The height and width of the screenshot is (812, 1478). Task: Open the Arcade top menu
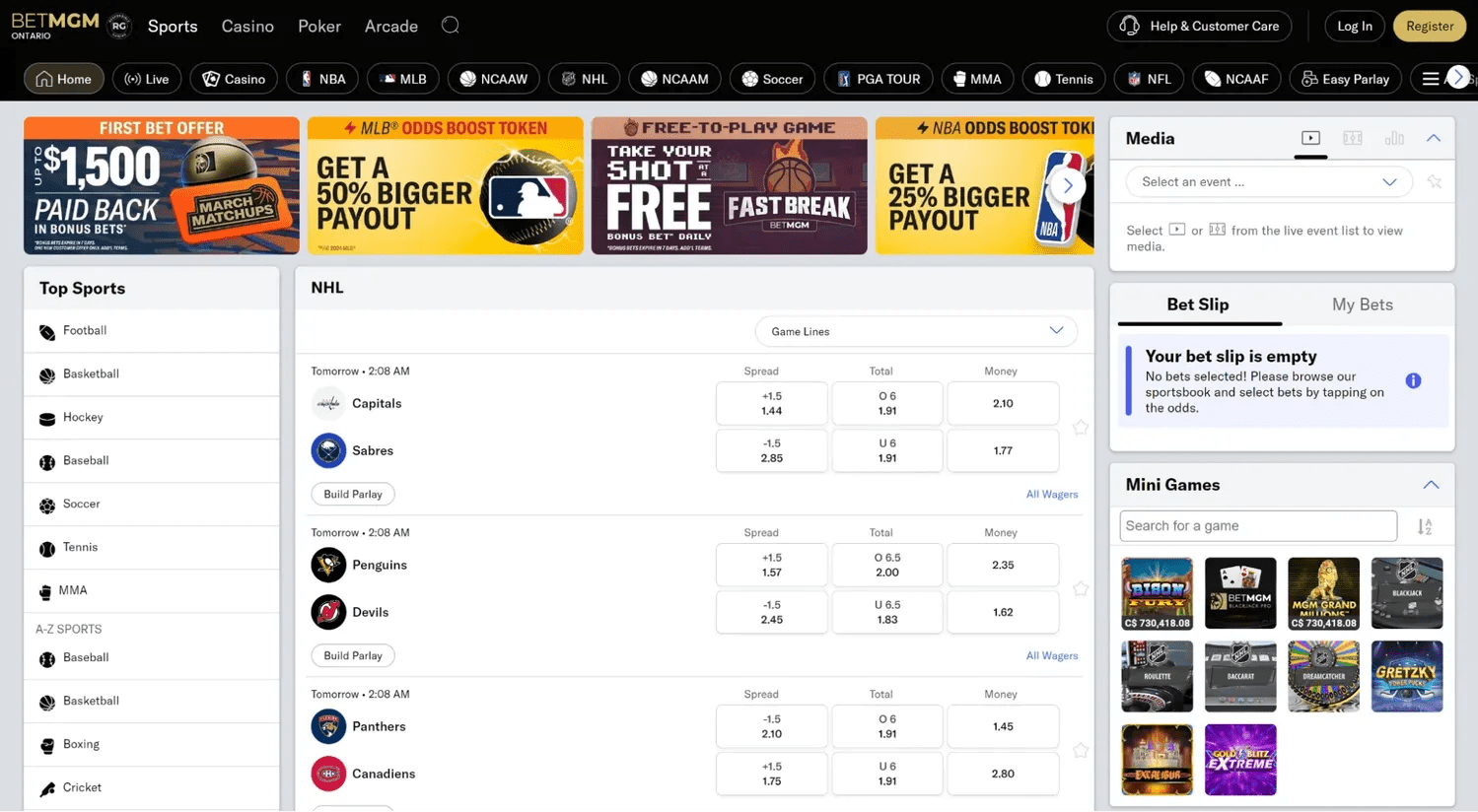pyautogui.click(x=391, y=26)
